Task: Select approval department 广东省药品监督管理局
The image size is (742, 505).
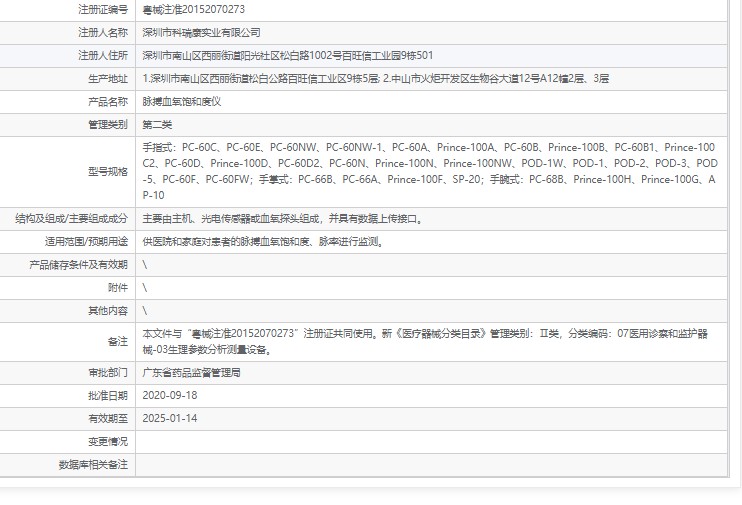Action: (192, 373)
